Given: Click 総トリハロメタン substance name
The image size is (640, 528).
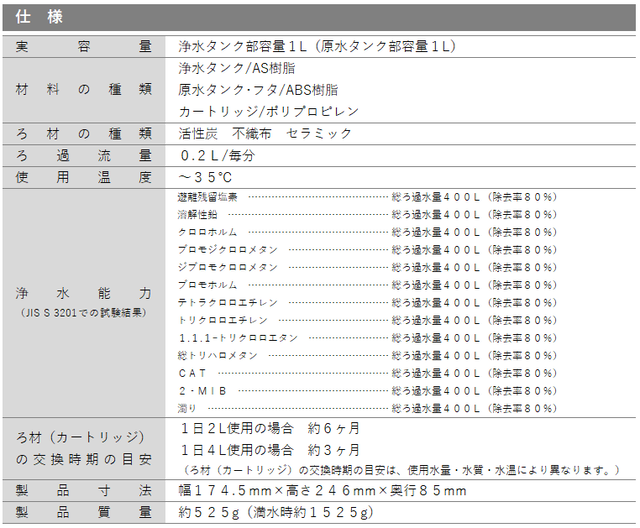Looking at the screenshot, I should point(218,356).
